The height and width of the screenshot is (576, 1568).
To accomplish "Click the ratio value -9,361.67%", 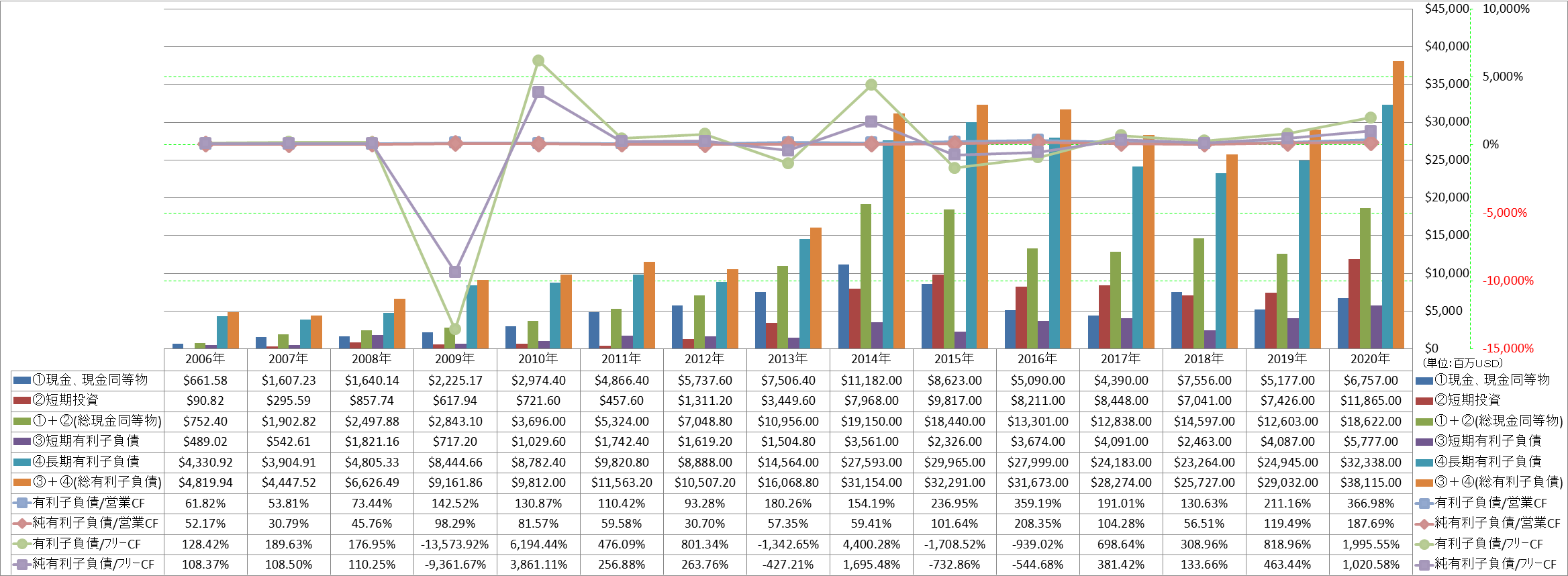I will pos(455,565).
